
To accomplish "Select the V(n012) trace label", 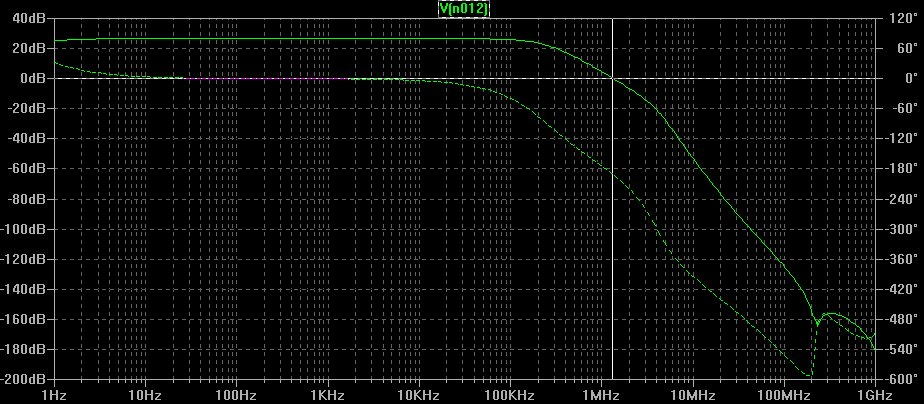I will tap(464, 8).
